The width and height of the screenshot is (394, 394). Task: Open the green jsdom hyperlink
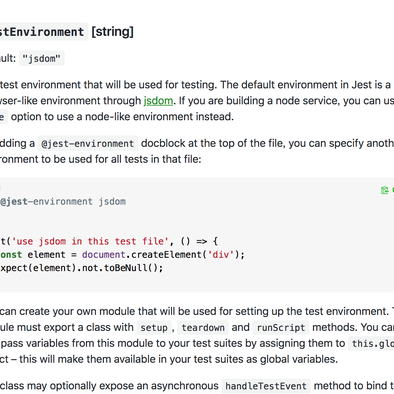(x=158, y=101)
